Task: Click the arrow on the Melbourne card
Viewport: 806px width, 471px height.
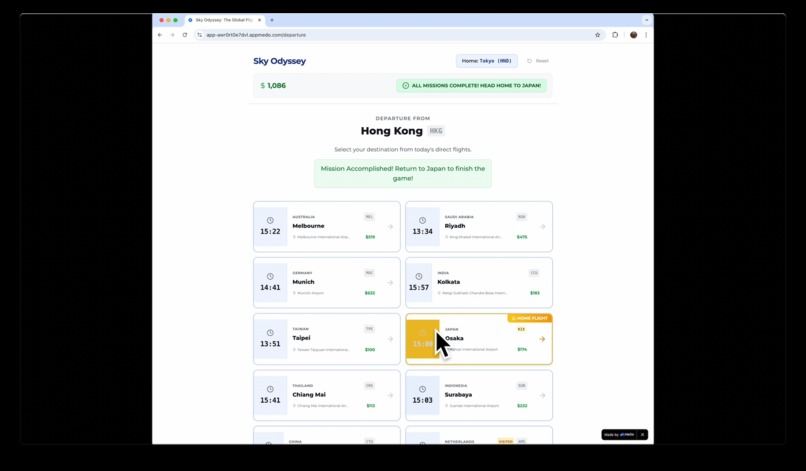Action: click(390, 226)
